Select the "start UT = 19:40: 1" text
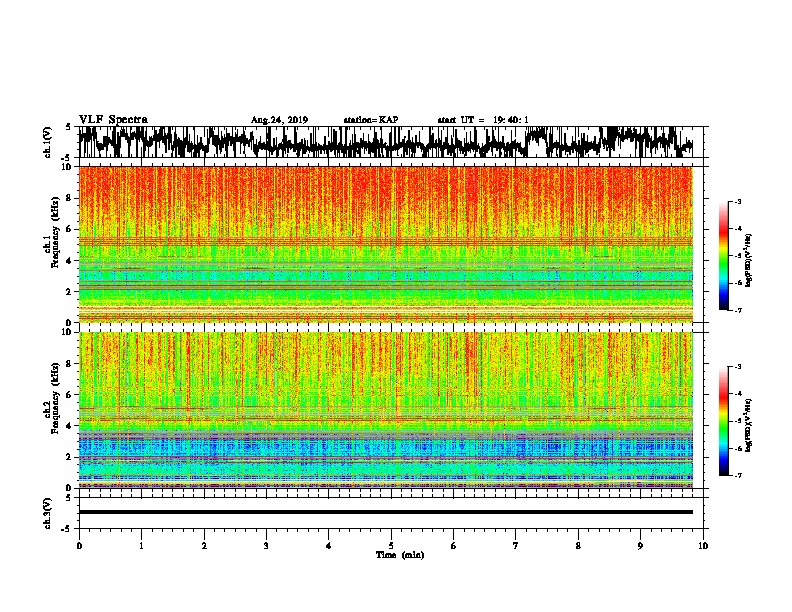The image size is (792, 612). [483, 120]
